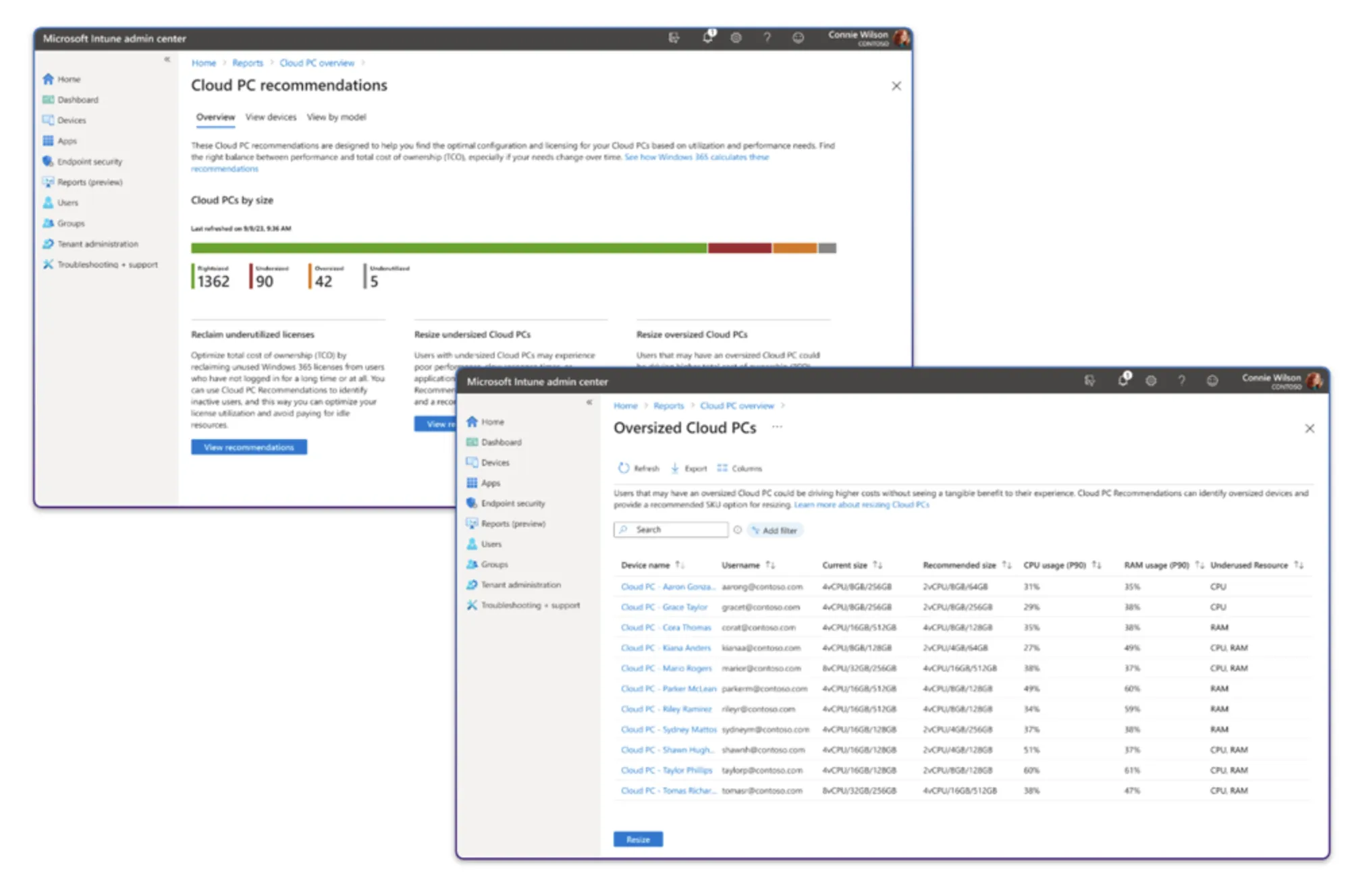Screen dimensions: 1354x896
Task: Open help question mark in back window header
Action: (x=767, y=38)
